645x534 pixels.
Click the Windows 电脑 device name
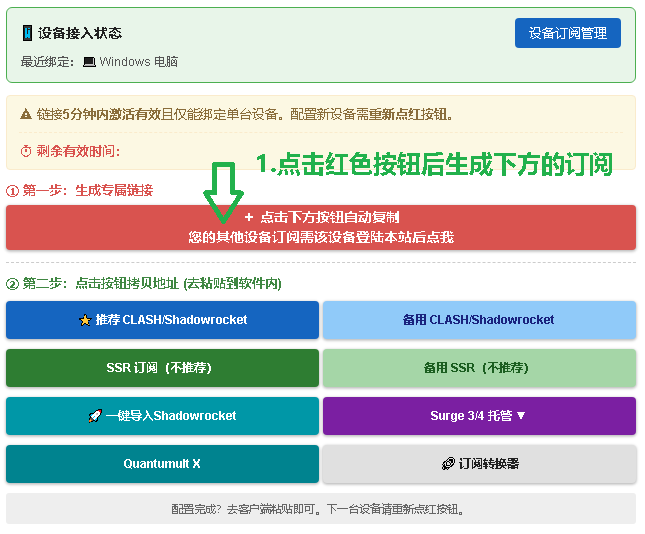click(x=139, y=62)
